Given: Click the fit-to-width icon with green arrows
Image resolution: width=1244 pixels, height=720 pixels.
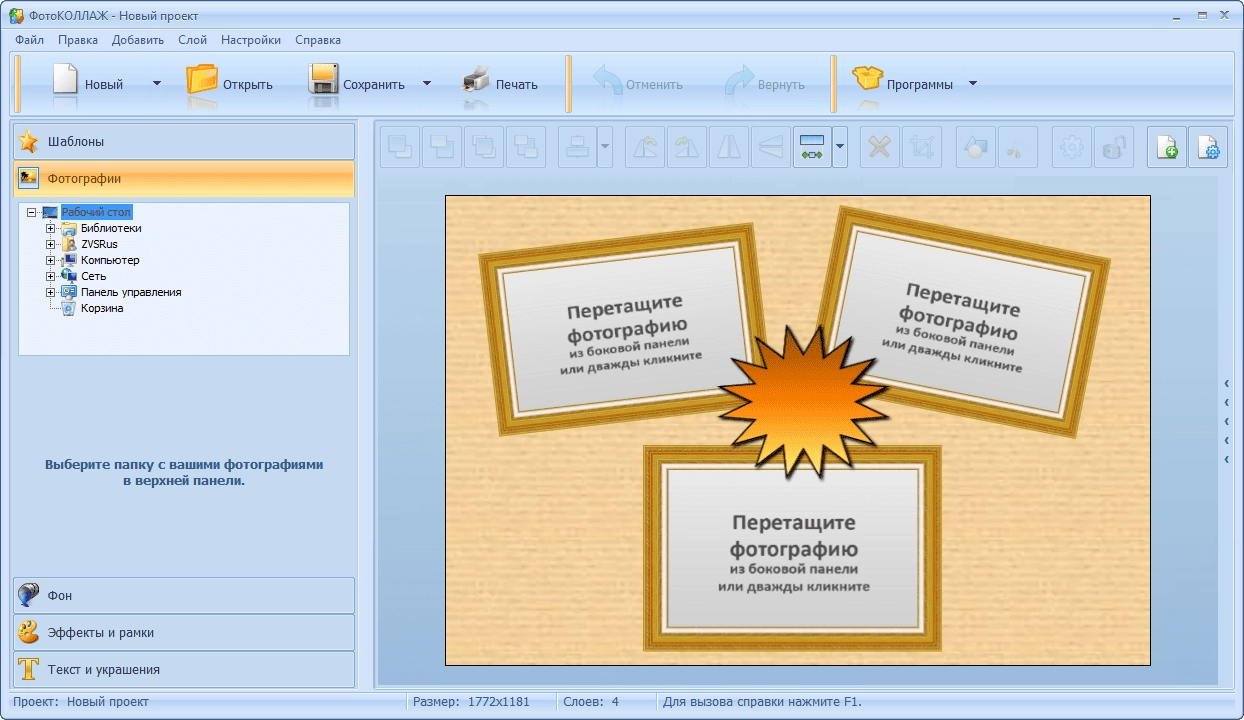Looking at the screenshot, I should click(812, 147).
